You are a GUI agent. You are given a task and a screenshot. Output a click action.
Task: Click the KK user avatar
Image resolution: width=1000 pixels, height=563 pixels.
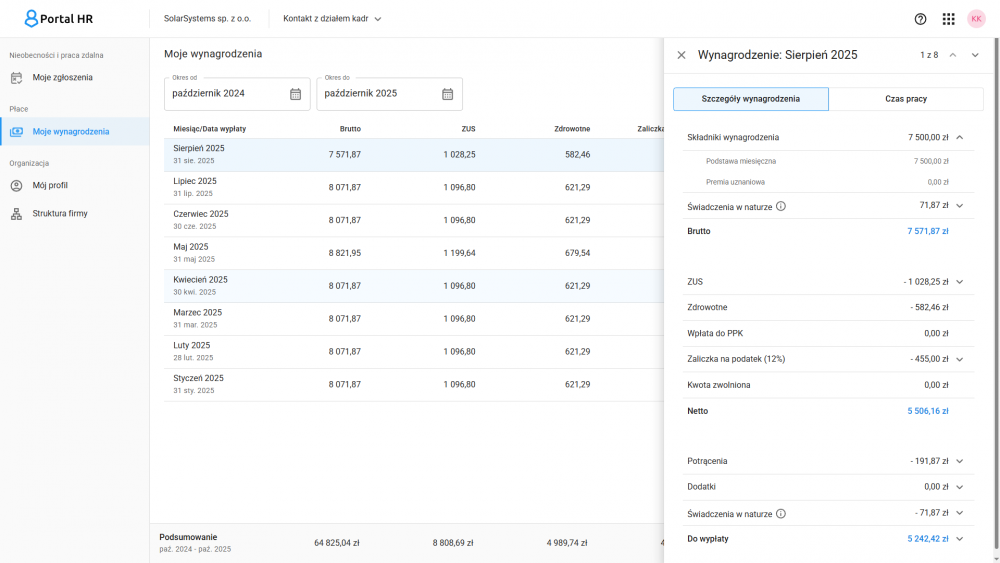point(976,19)
